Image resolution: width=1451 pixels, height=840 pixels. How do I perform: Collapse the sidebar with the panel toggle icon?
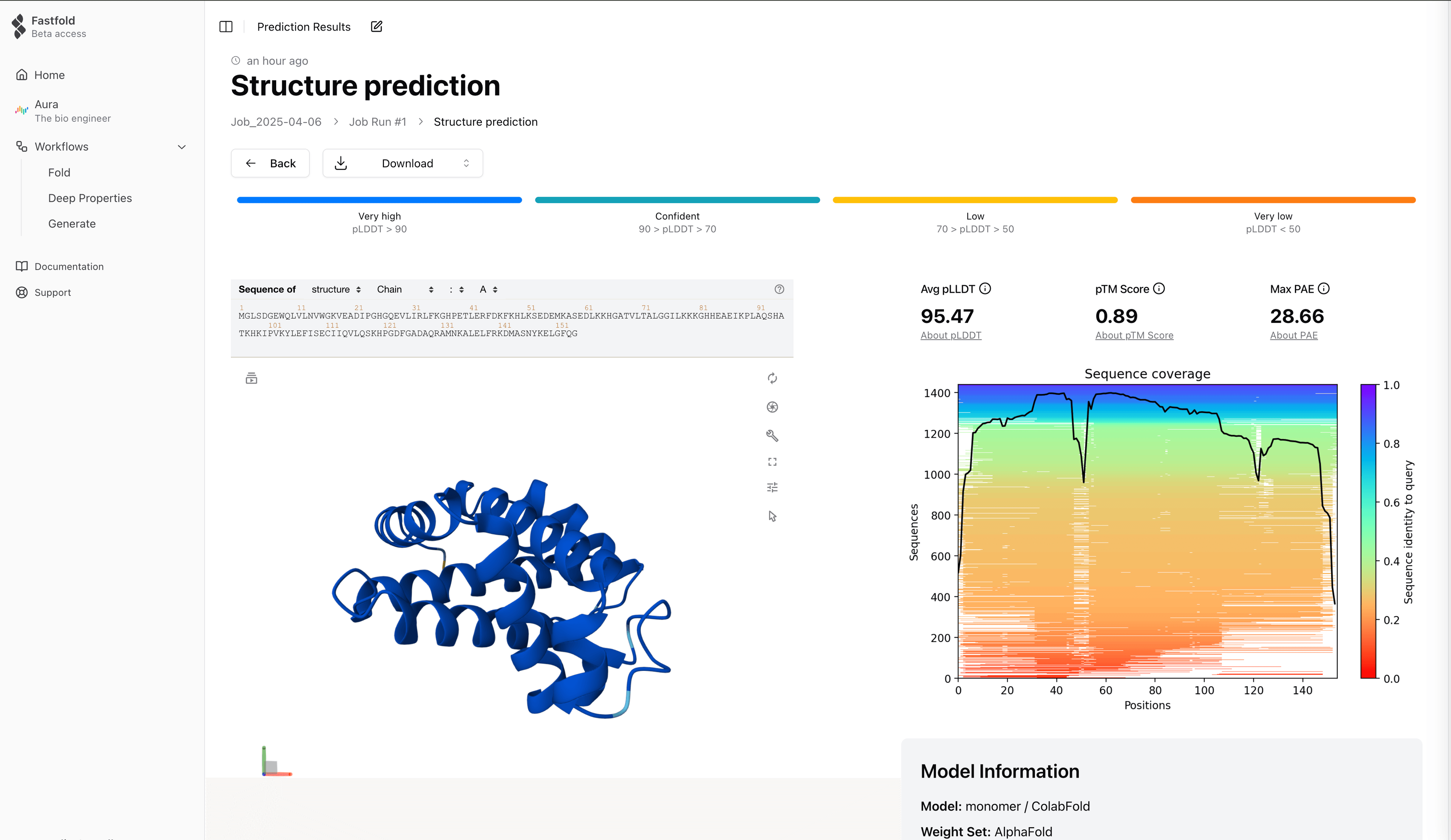pyautogui.click(x=226, y=26)
